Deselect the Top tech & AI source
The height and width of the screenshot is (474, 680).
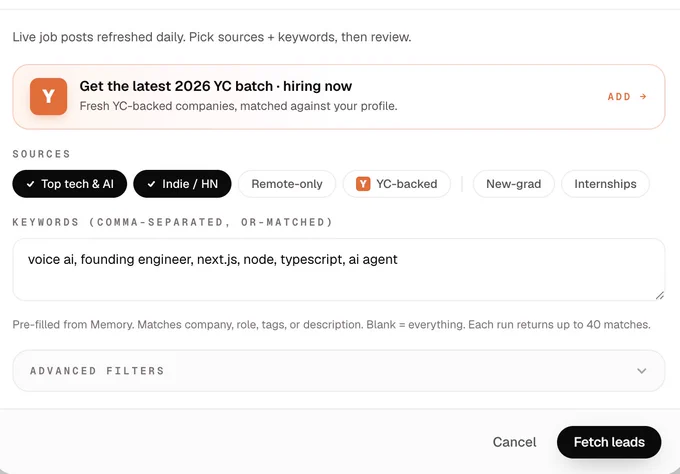coord(70,184)
